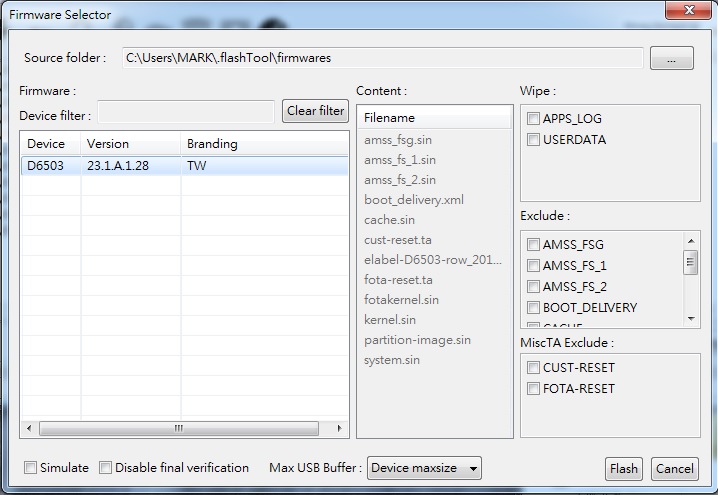Select cust-reset.ta in the Content list

pos(397,240)
